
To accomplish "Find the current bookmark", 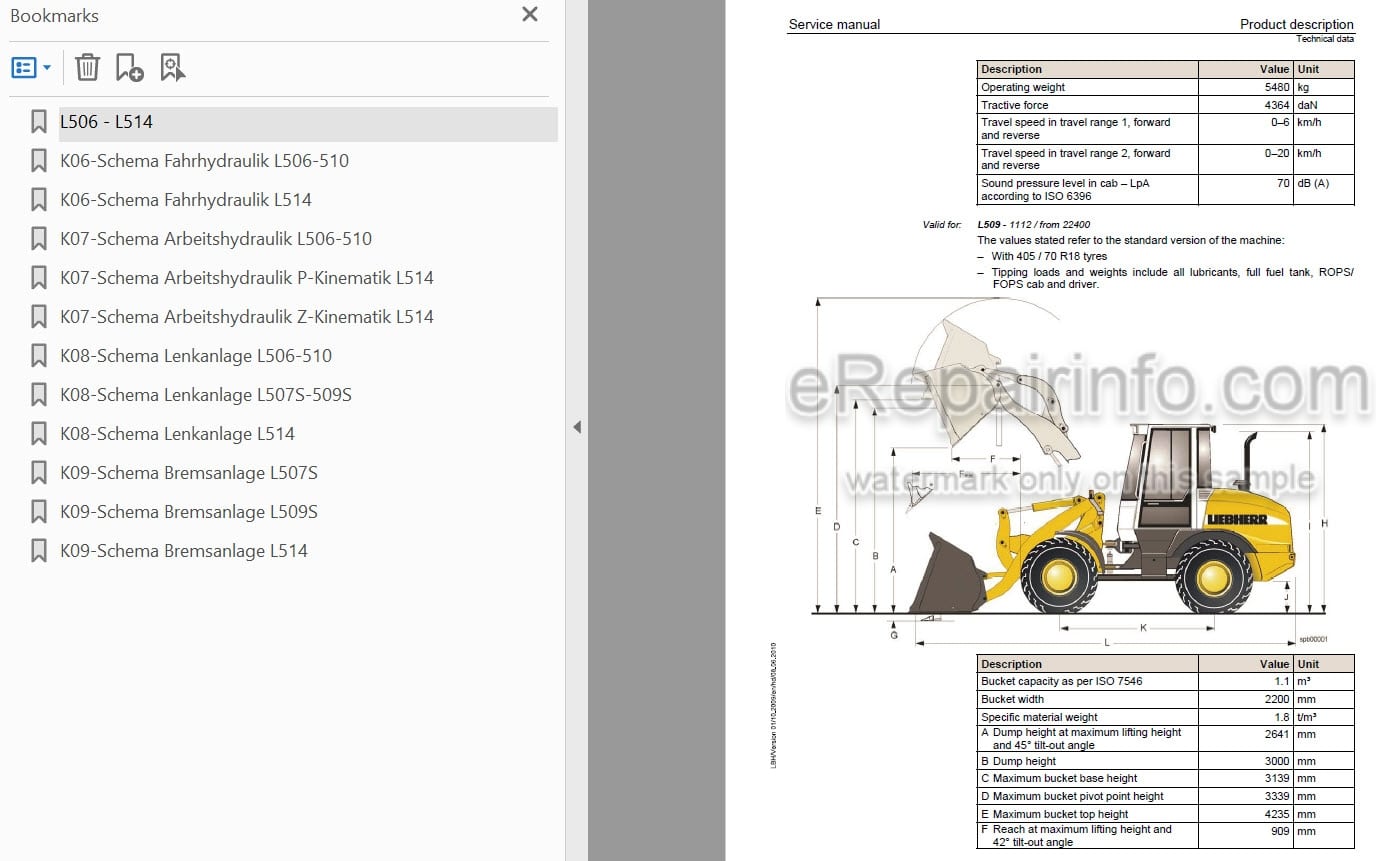I will tap(172, 68).
